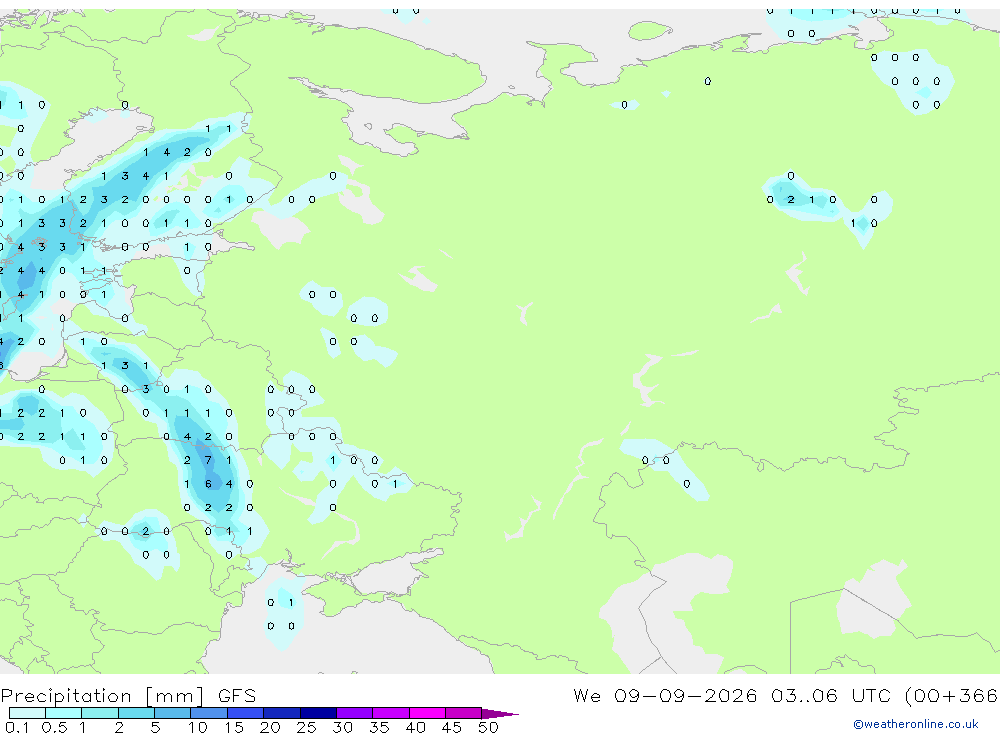Screen dimensions: 1000x733
Task: Open the weatheronline.co.uk copyright link
Action: [x=915, y=724]
